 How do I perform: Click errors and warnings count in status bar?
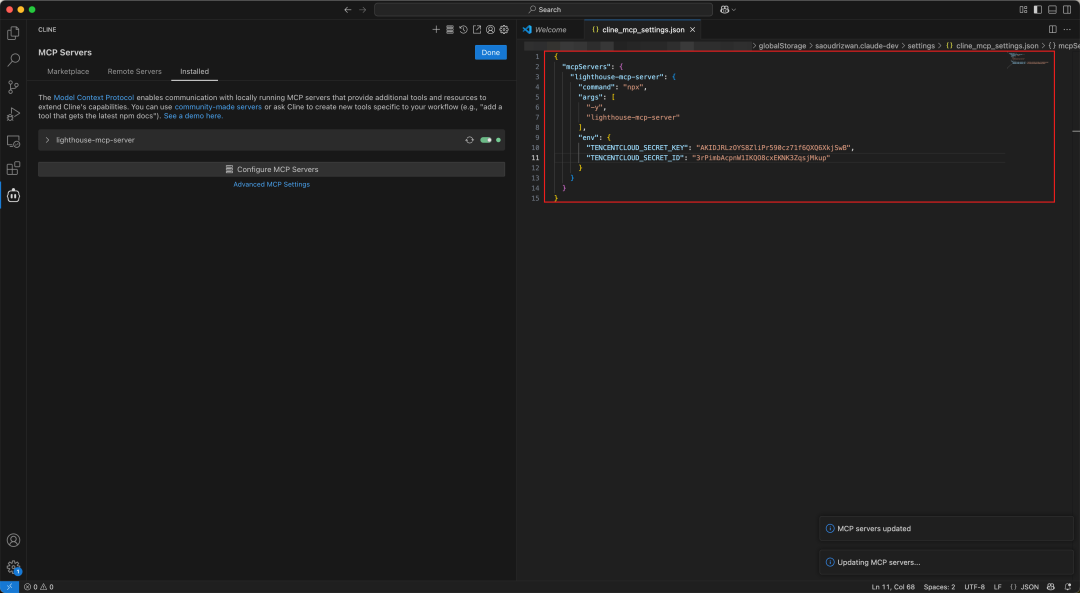(x=39, y=587)
